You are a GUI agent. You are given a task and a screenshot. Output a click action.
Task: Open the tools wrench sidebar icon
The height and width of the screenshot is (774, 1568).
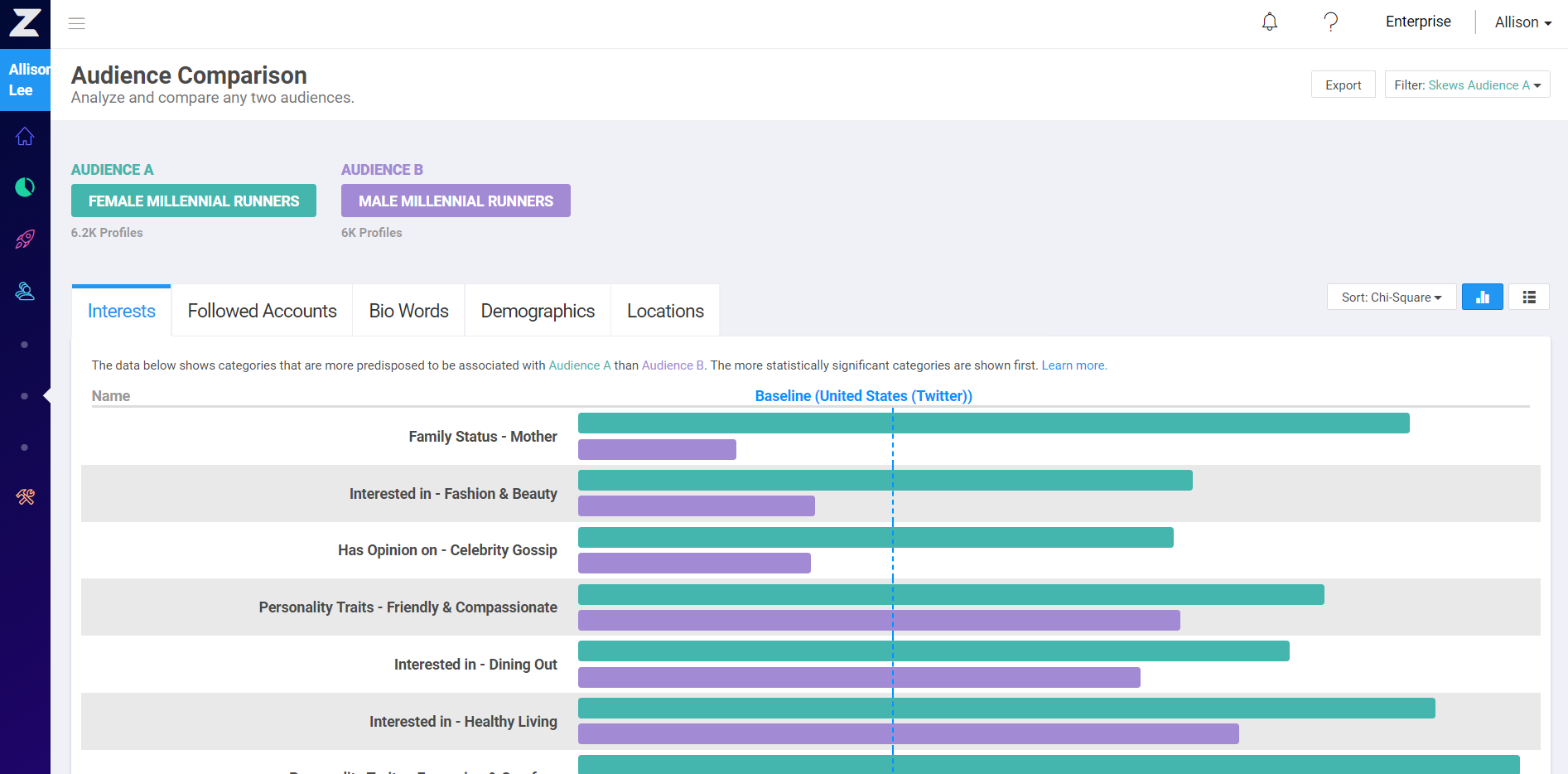pyautogui.click(x=25, y=497)
